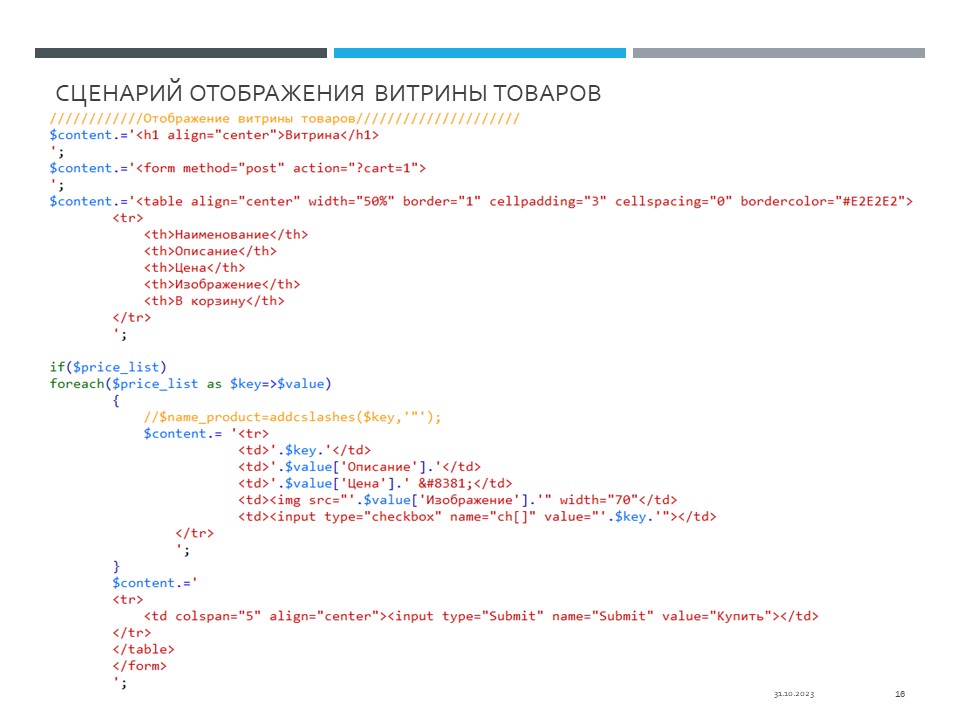Click the img src code line
Viewport: 960px width, 720px height.
458,499
